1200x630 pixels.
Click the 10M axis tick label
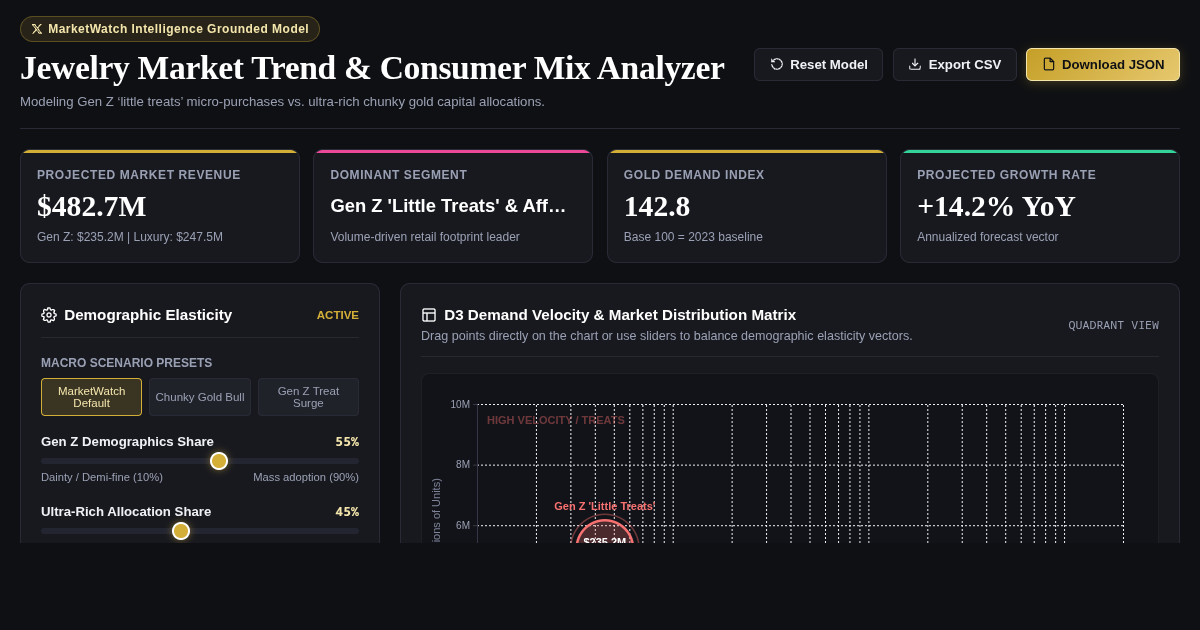coord(460,404)
